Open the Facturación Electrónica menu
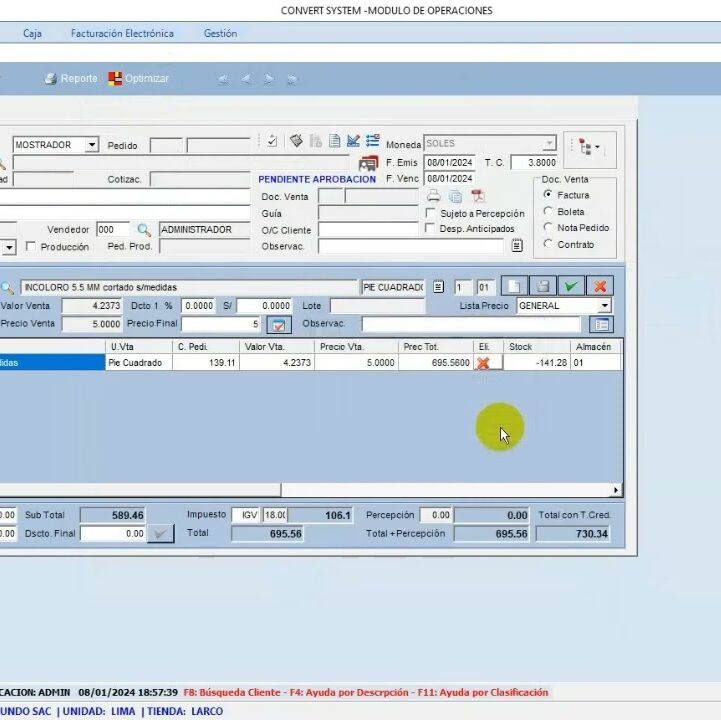The width and height of the screenshot is (721, 720). tap(122, 33)
